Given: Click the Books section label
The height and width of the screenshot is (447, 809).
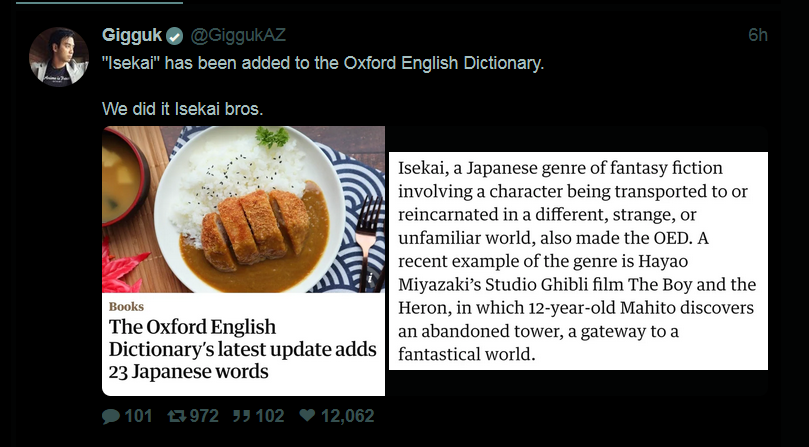Looking at the screenshot, I should [x=126, y=306].
